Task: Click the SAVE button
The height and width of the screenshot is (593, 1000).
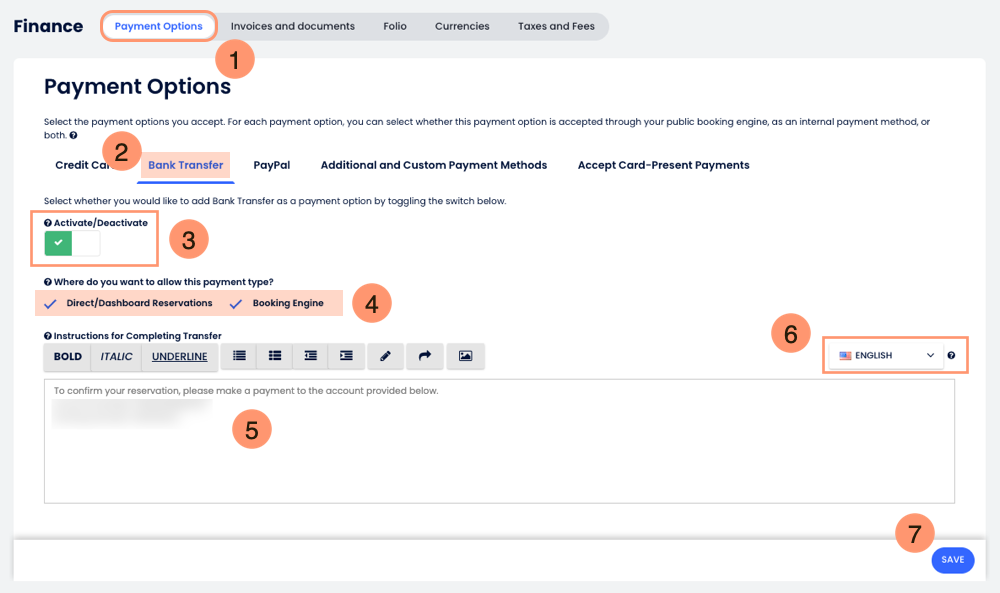Action: [x=952, y=560]
